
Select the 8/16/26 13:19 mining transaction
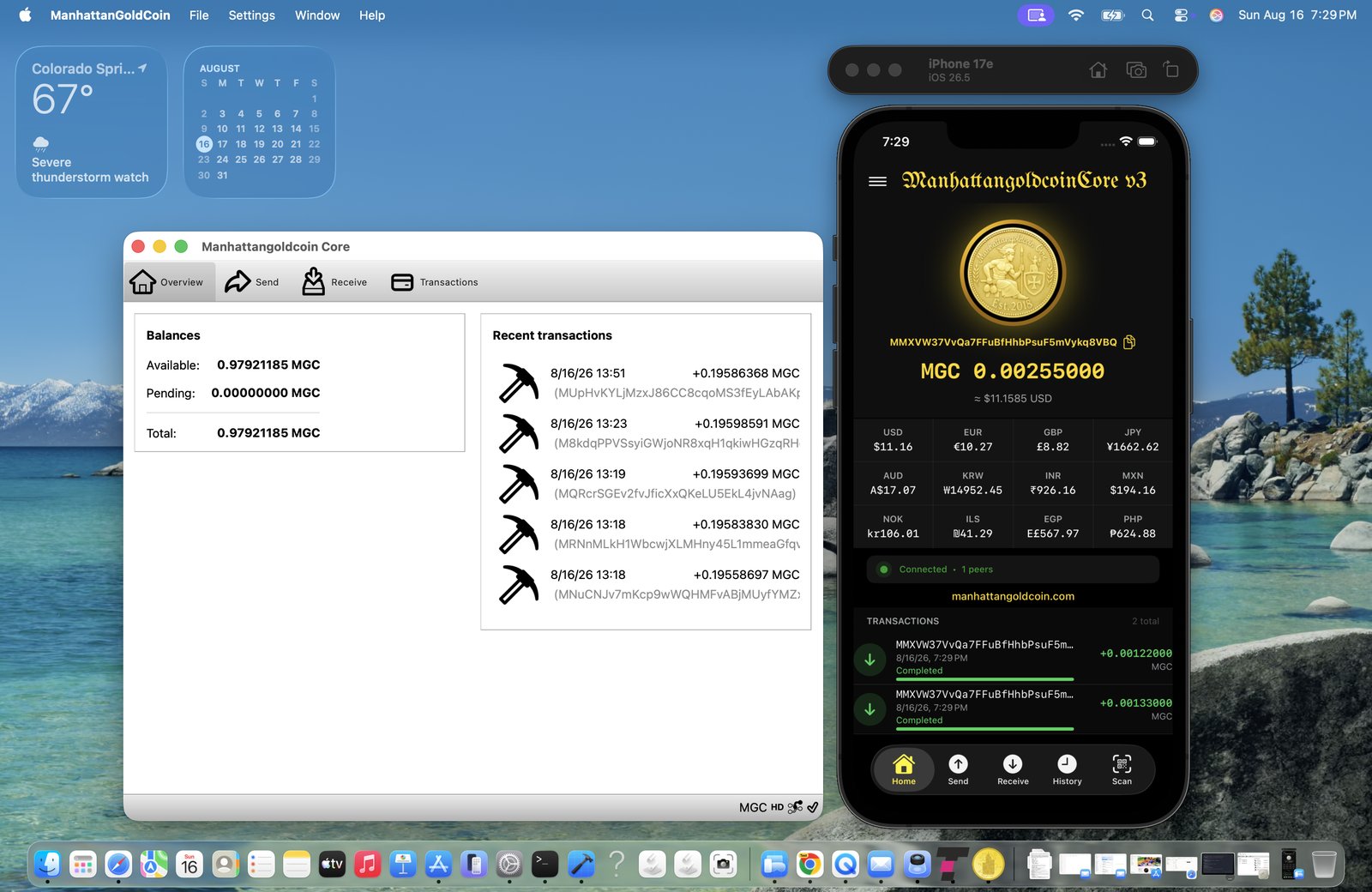point(649,484)
